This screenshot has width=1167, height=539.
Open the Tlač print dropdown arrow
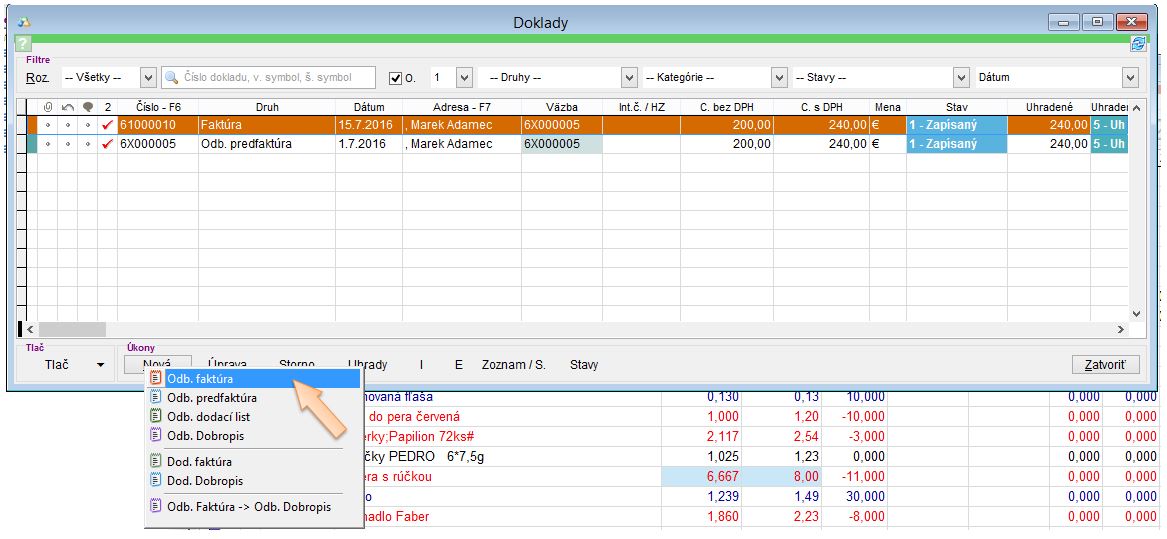[100, 365]
